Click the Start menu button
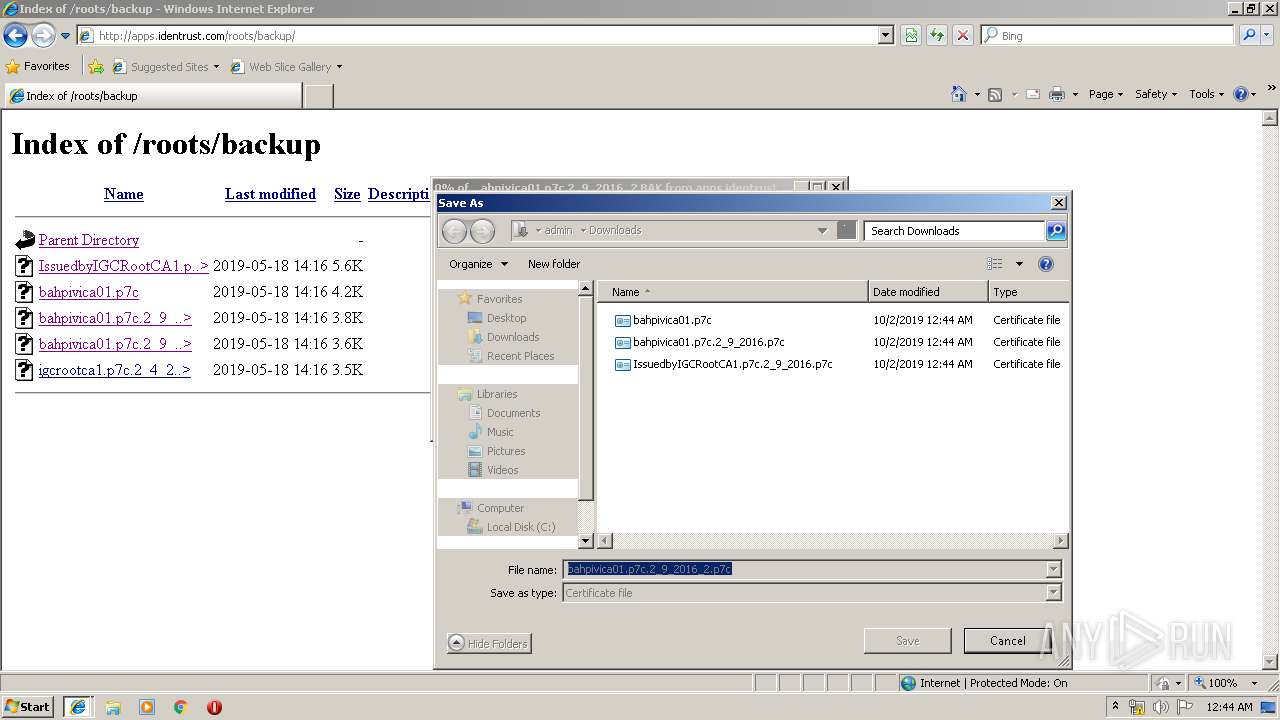The image size is (1280, 720). [28, 707]
